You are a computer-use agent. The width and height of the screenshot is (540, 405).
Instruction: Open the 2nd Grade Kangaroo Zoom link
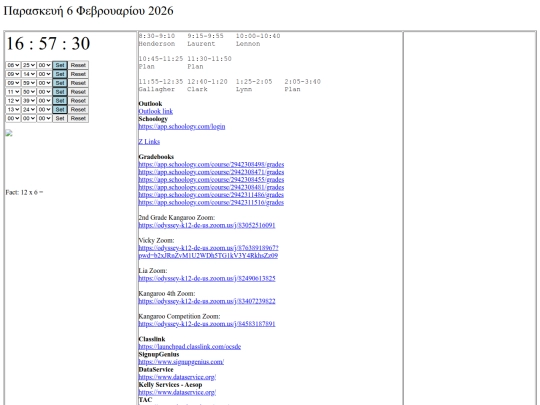(207, 225)
